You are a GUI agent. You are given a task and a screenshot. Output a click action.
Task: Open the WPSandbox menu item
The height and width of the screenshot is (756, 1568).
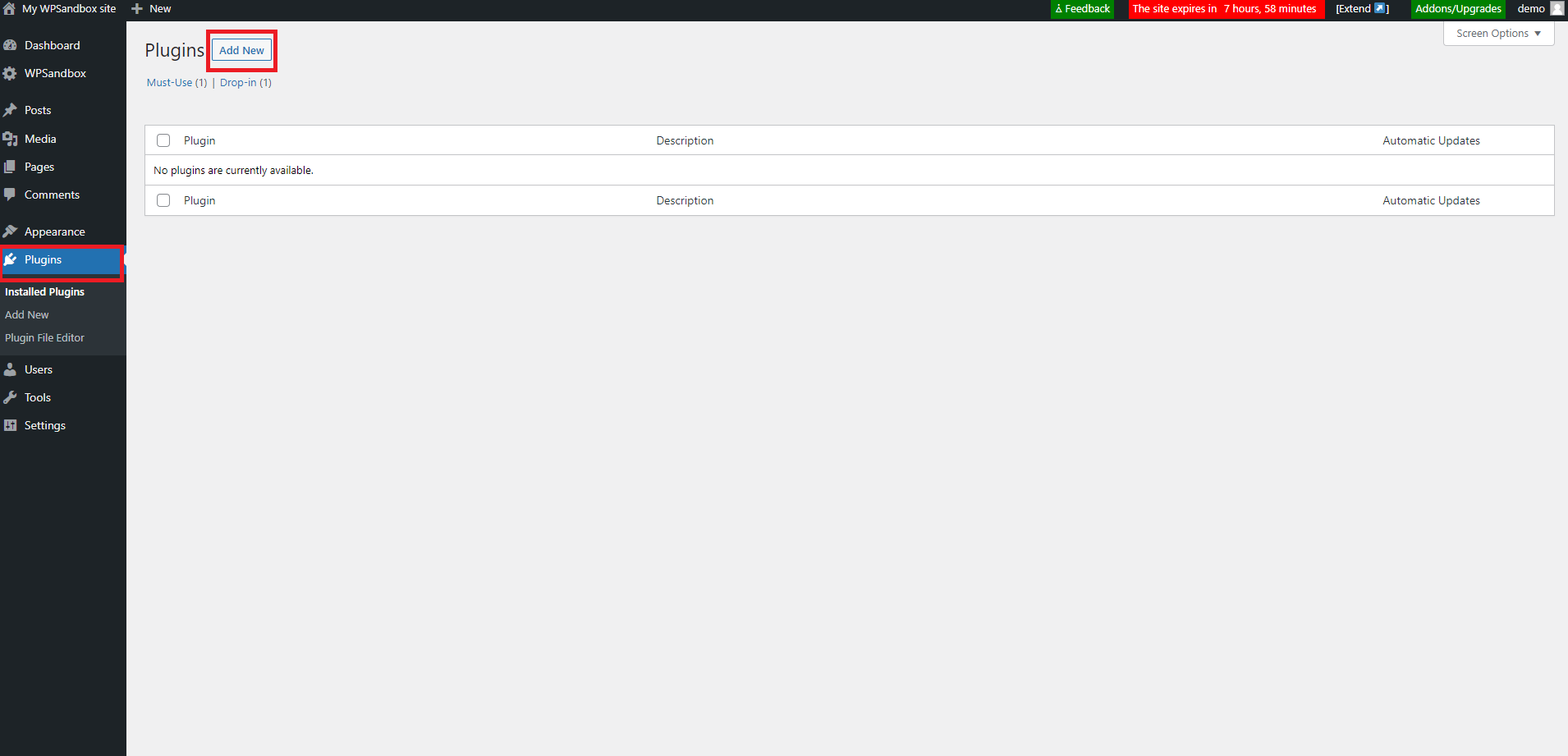tap(55, 73)
